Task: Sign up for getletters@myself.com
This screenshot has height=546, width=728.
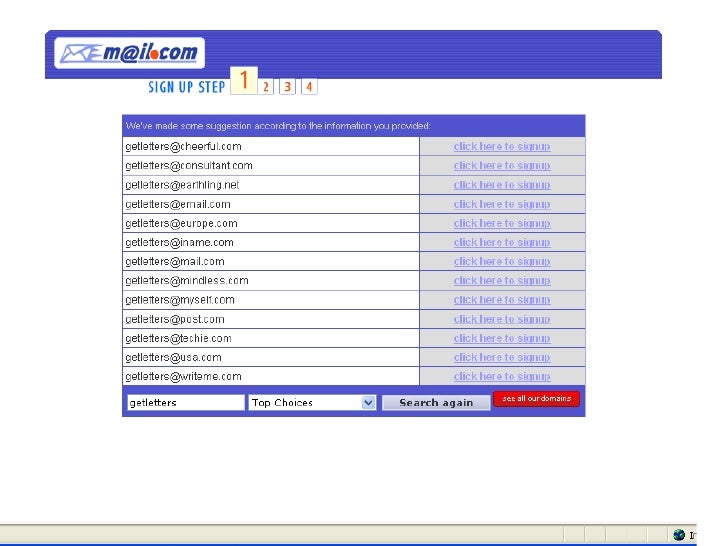Action: 502,300
